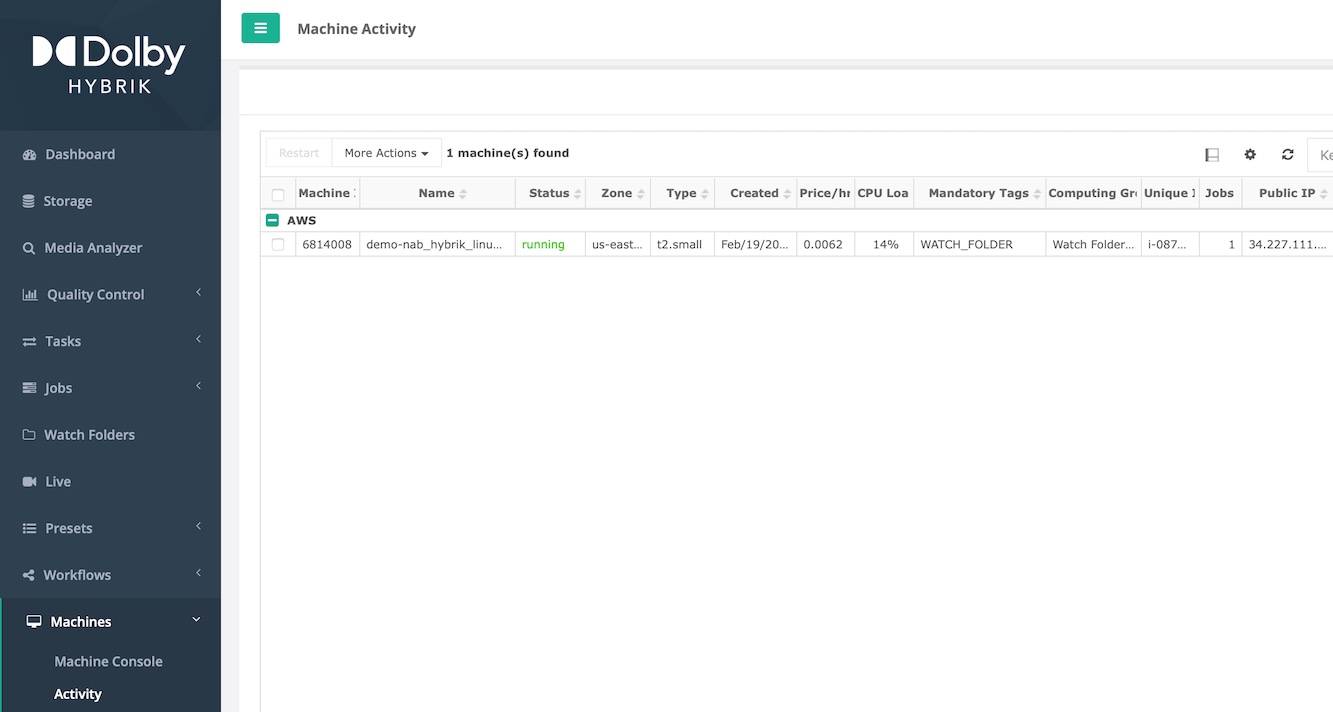The image size is (1333, 712).
Task: Open the Machine Console page
Action: pos(108,661)
